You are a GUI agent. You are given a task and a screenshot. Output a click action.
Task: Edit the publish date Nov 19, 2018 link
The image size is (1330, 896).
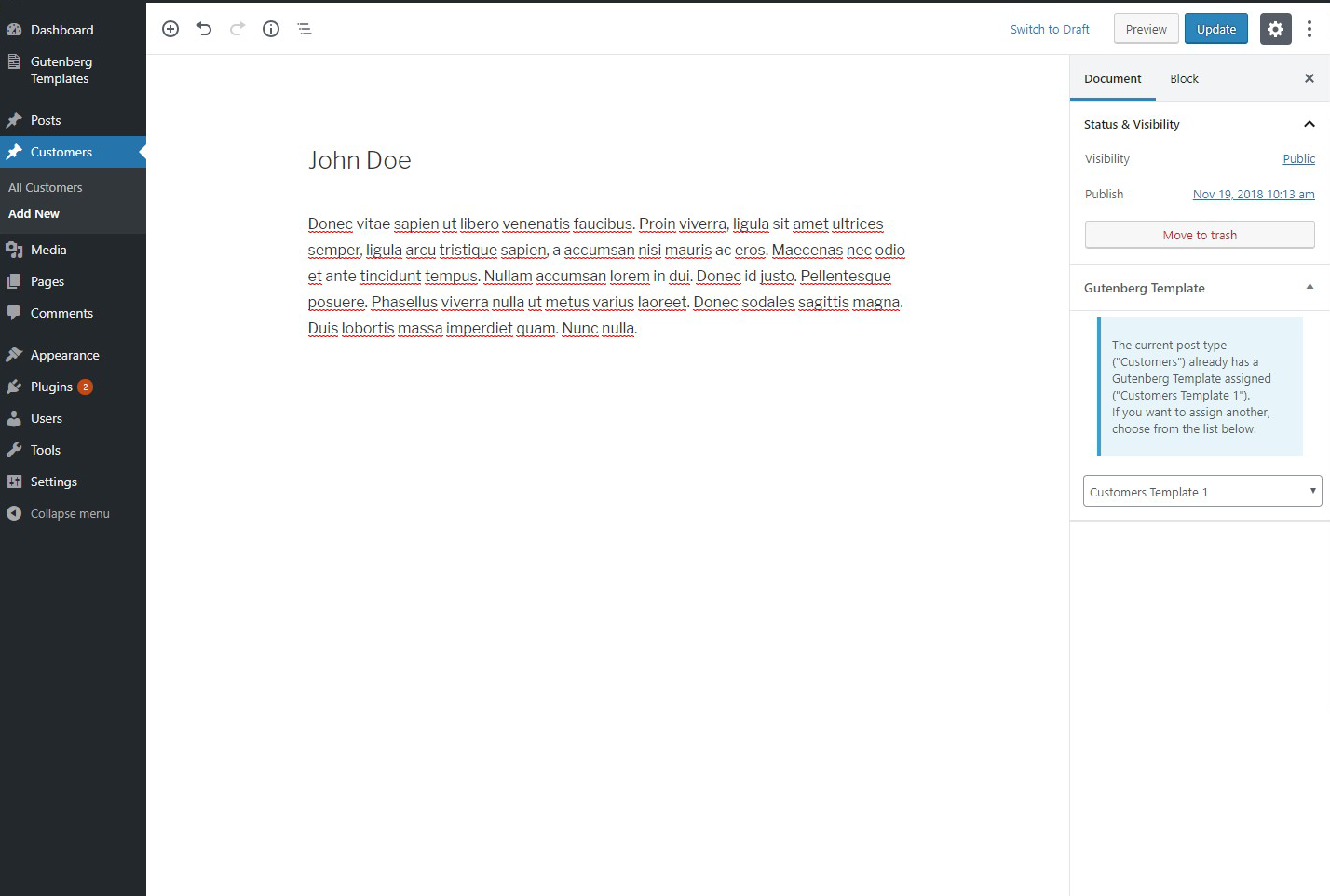[1254, 194]
